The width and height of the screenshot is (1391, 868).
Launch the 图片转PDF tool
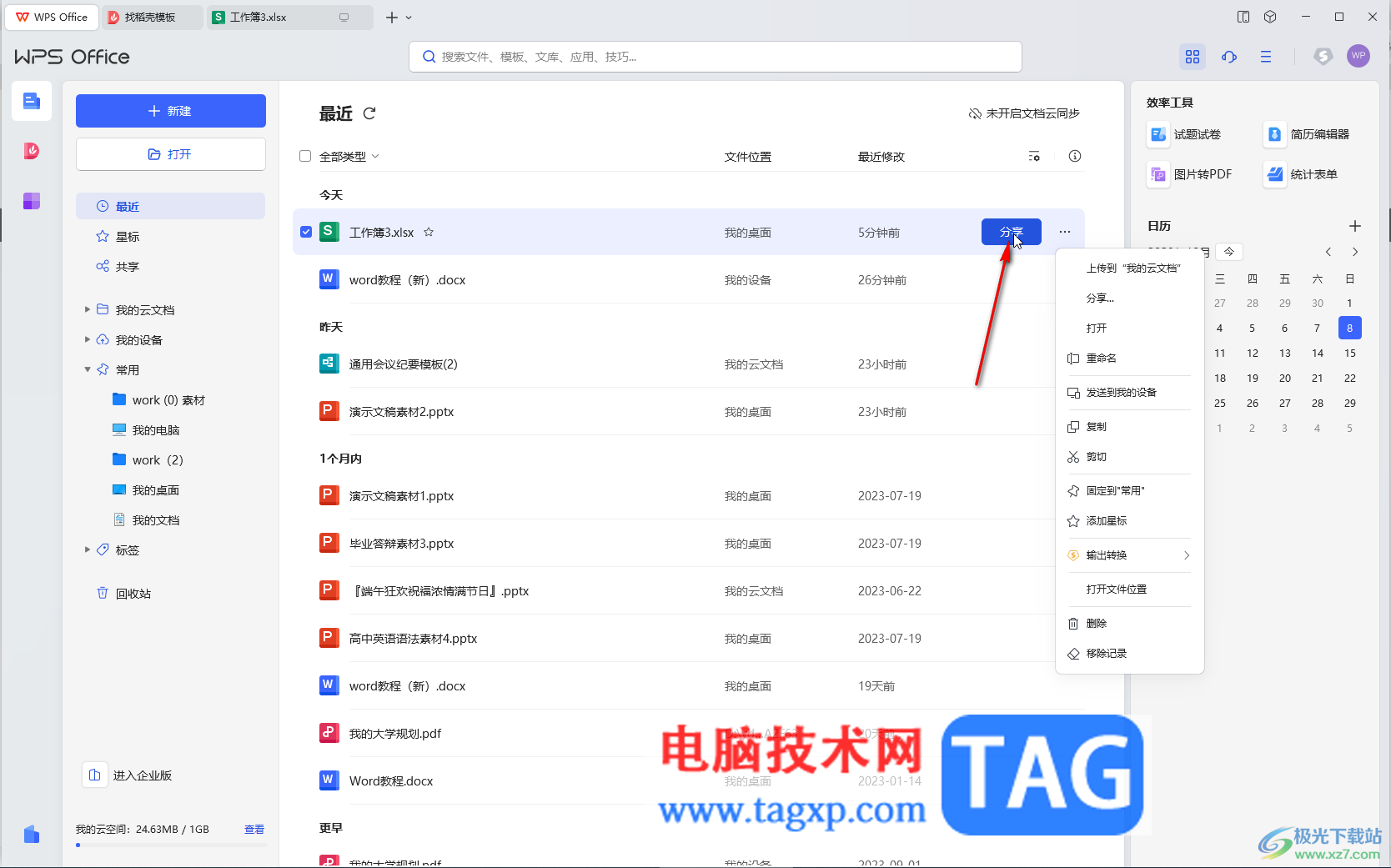pyautogui.click(x=1190, y=174)
